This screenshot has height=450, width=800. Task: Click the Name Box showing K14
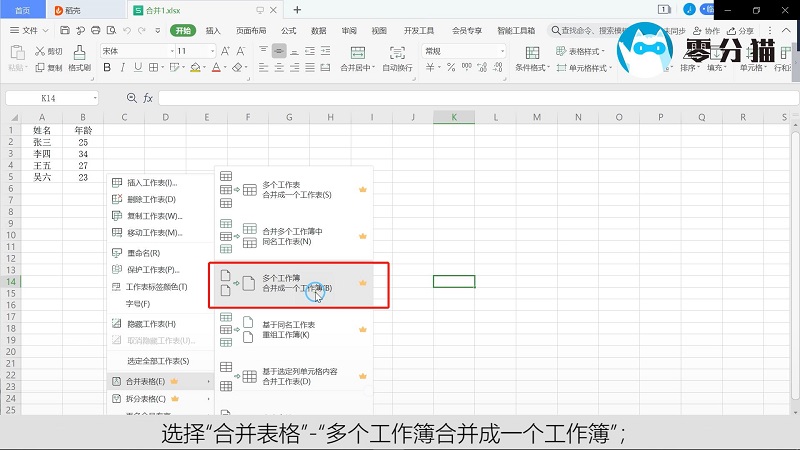(x=52, y=98)
